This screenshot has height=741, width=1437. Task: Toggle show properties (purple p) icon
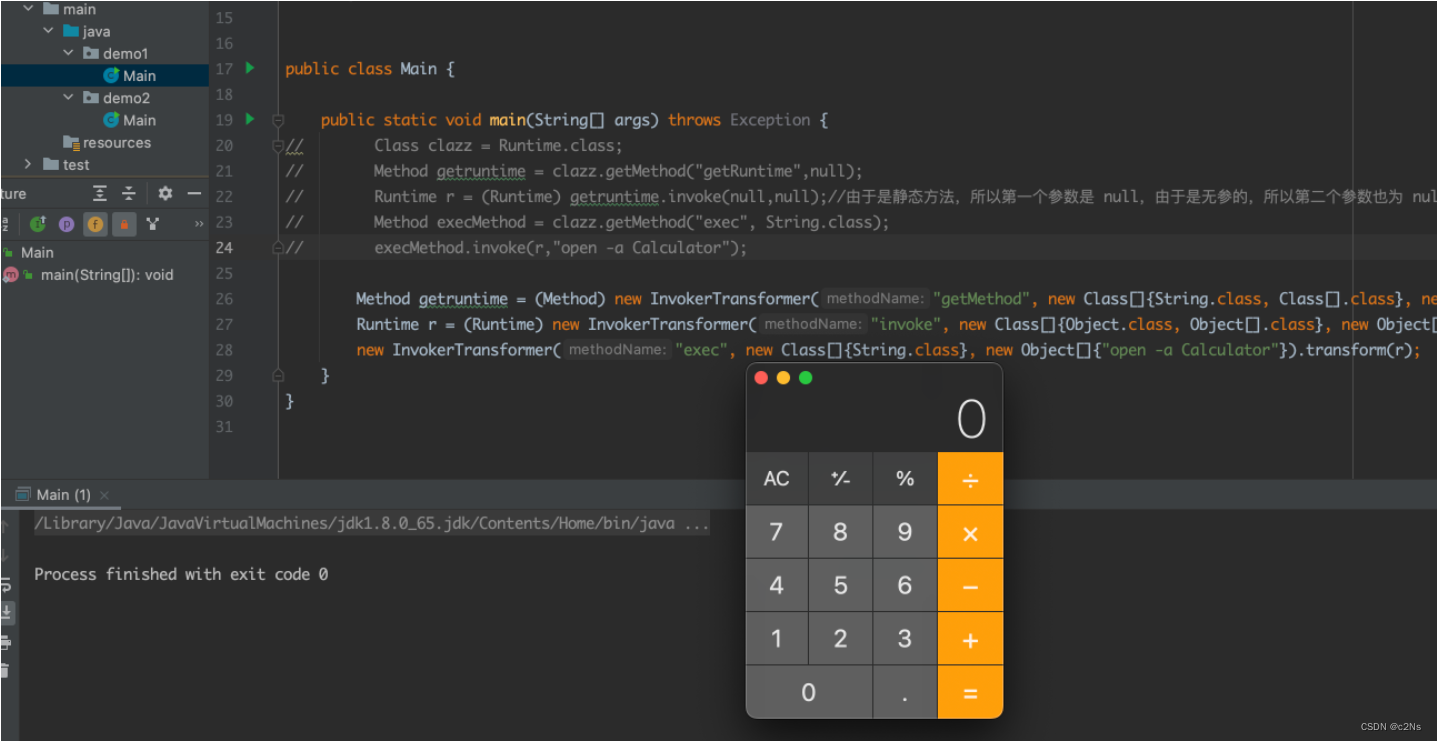pos(66,224)
